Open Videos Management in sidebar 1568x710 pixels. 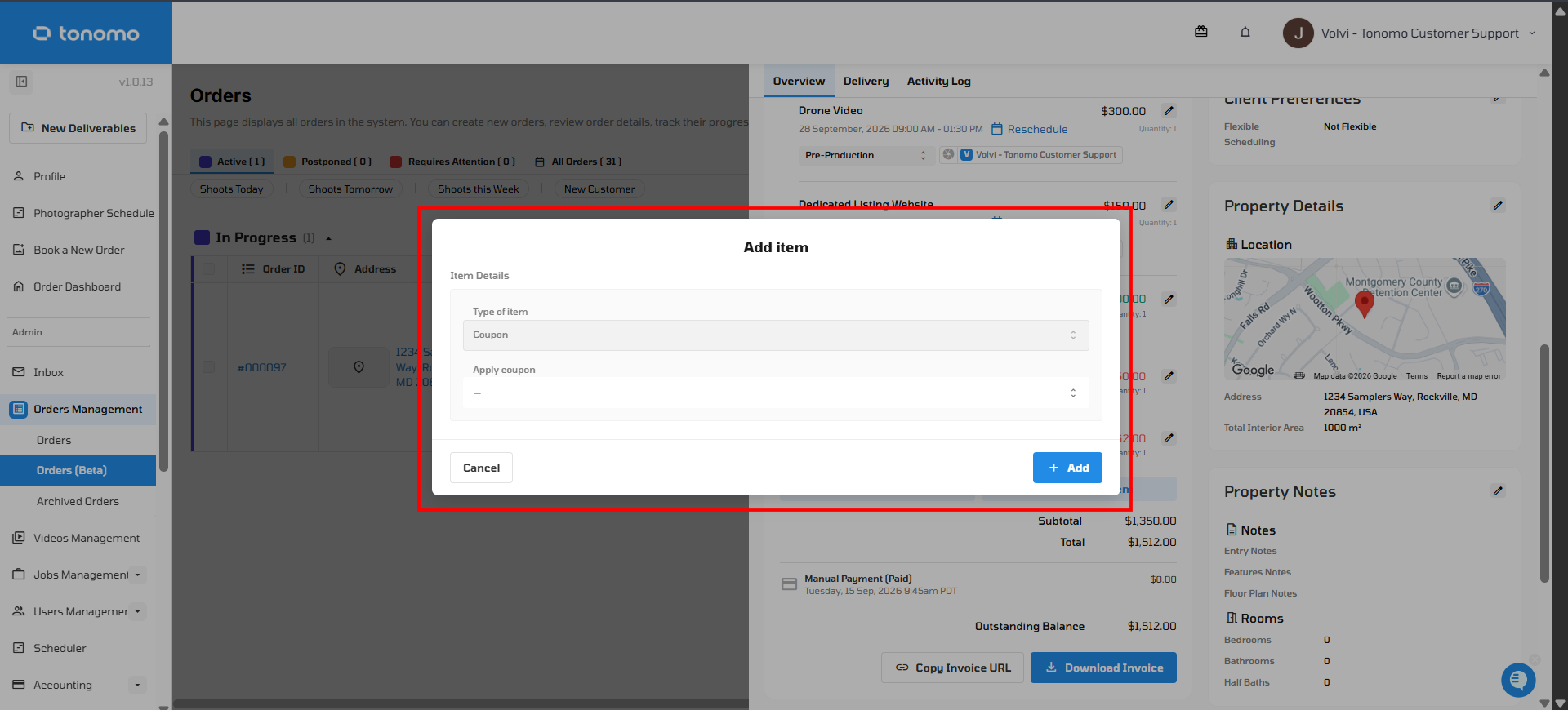(87, 538)
